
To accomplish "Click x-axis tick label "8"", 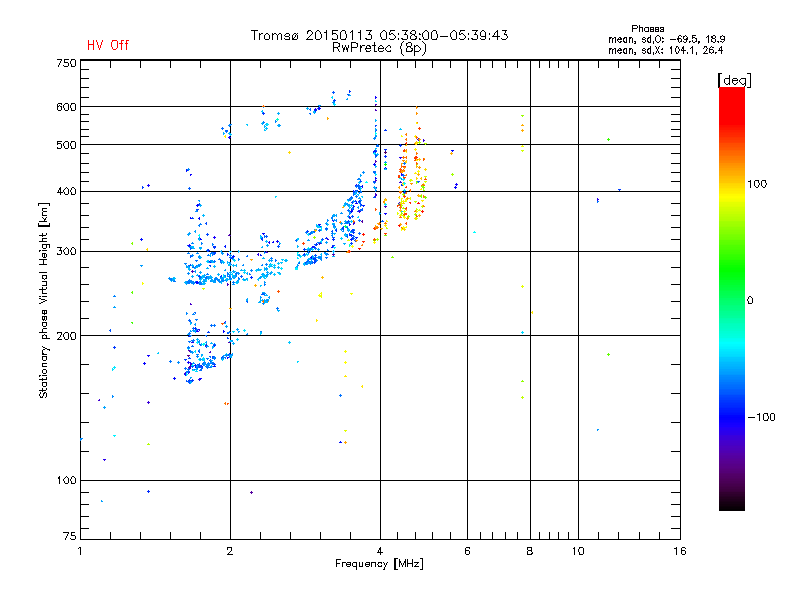I will point(530,551).
